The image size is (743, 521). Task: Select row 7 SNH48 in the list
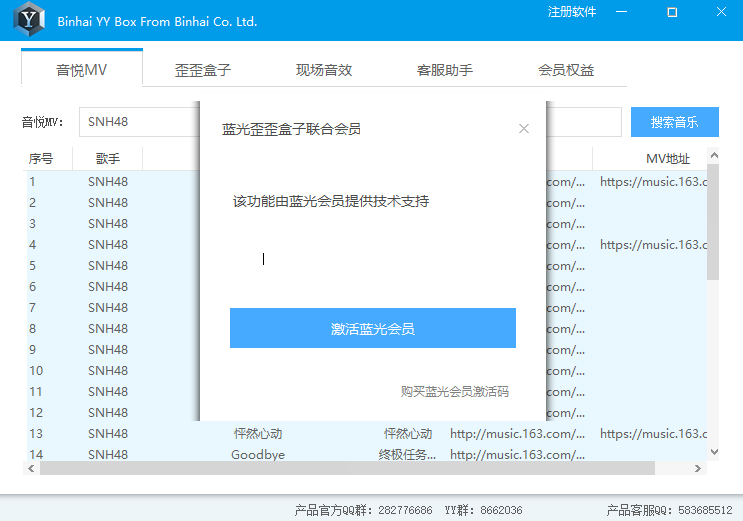[108, 307]
